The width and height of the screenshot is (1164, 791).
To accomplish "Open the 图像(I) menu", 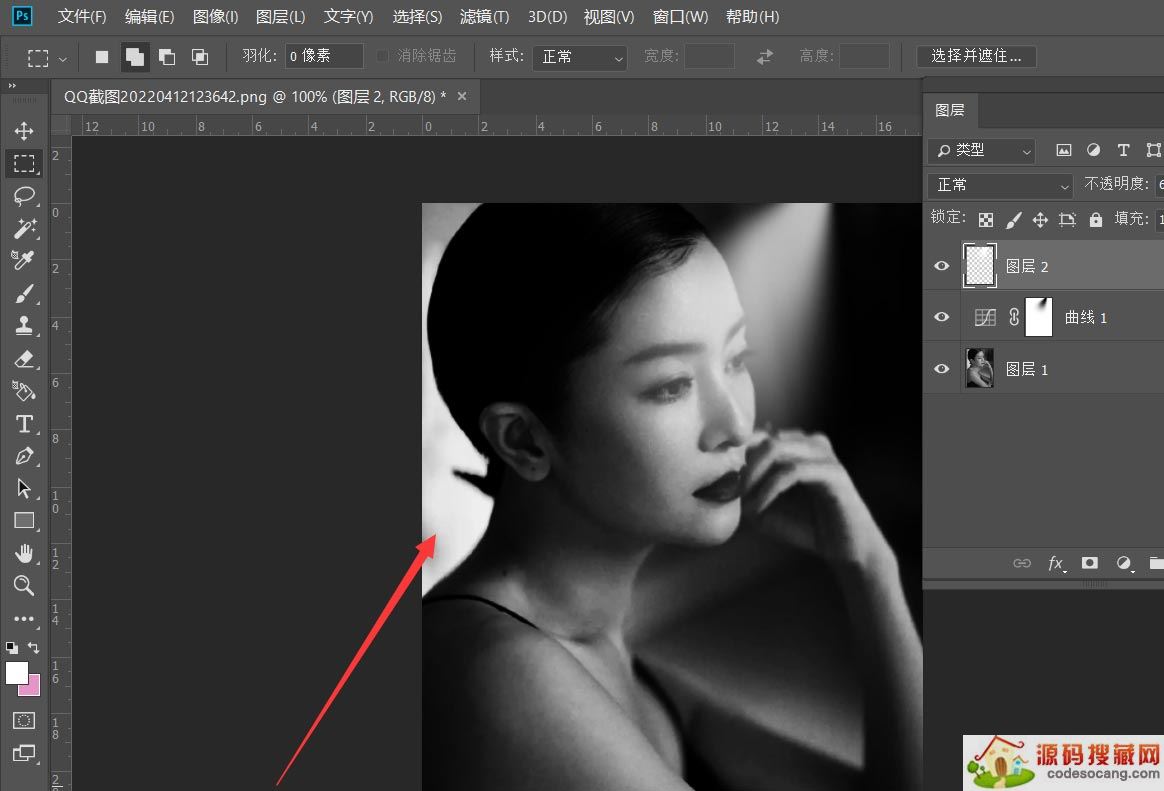I will click(215, 17).
